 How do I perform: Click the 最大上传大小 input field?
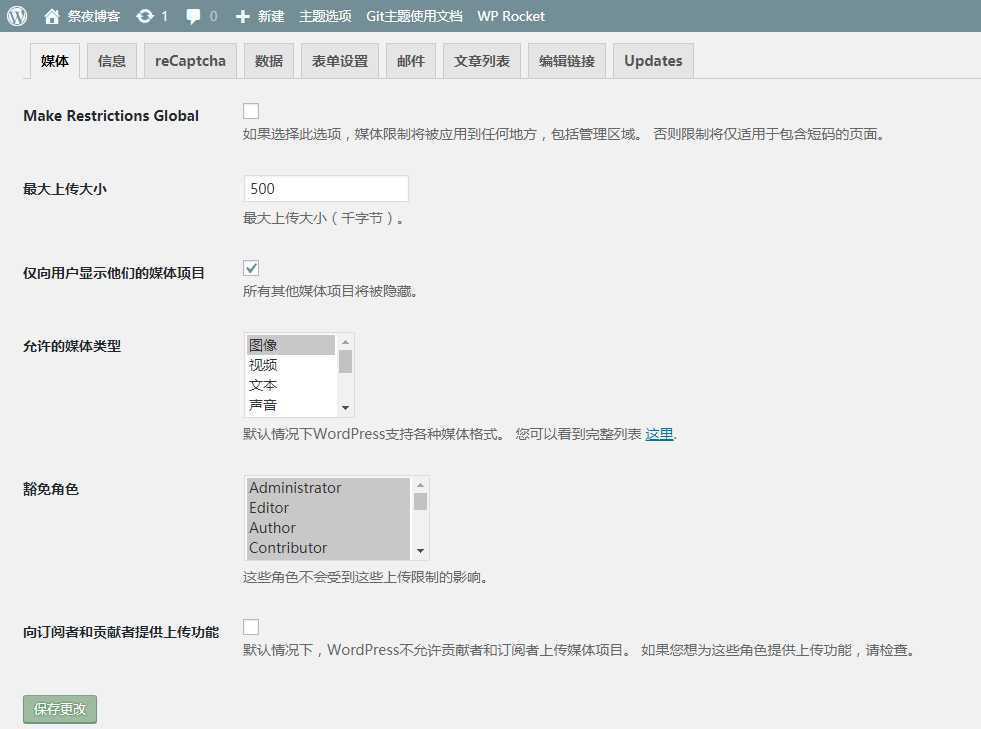(x=326, y=188)
